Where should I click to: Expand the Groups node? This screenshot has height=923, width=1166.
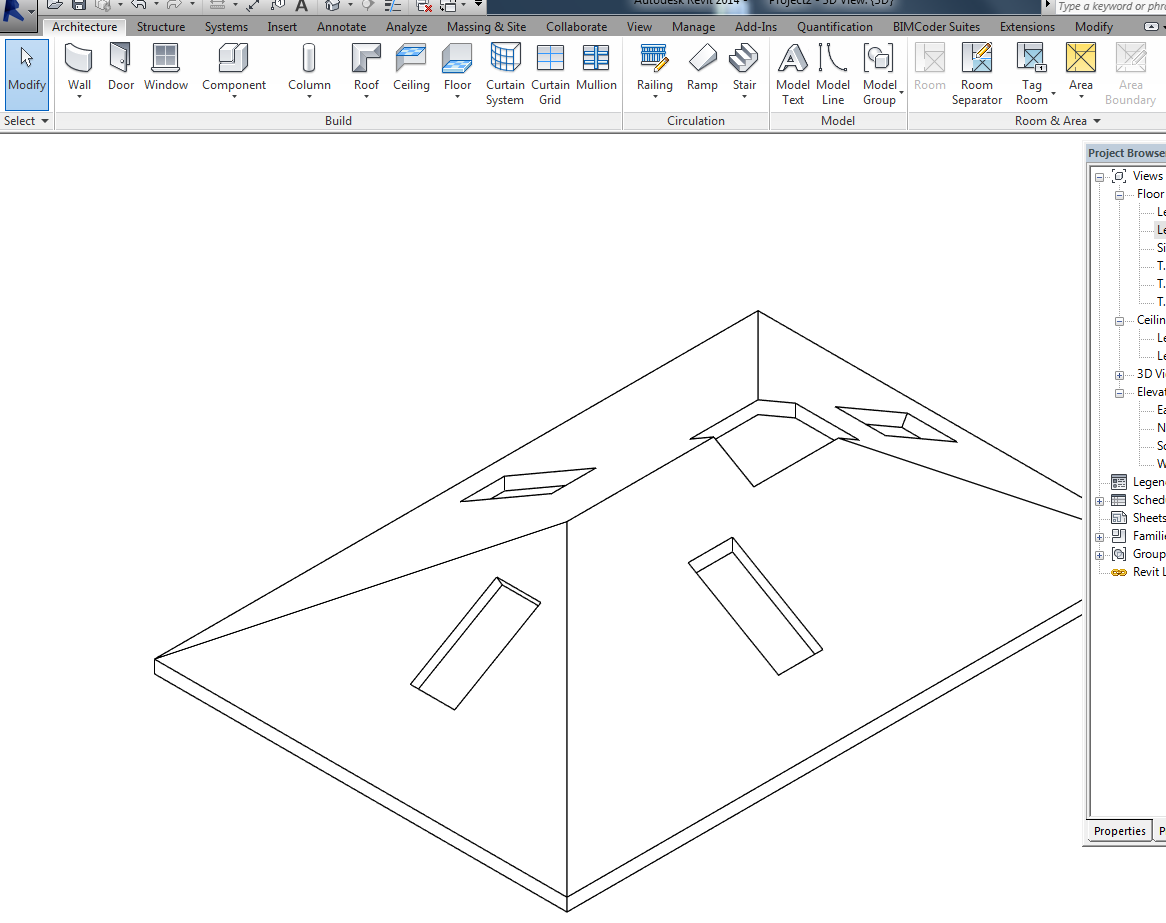1099,555
